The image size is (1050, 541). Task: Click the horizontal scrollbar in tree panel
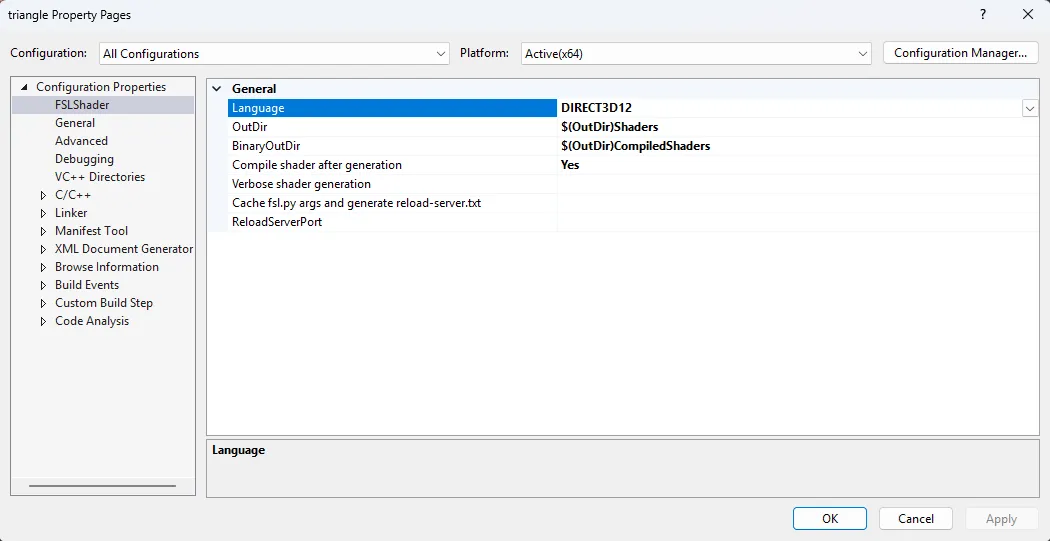(102, 486)
